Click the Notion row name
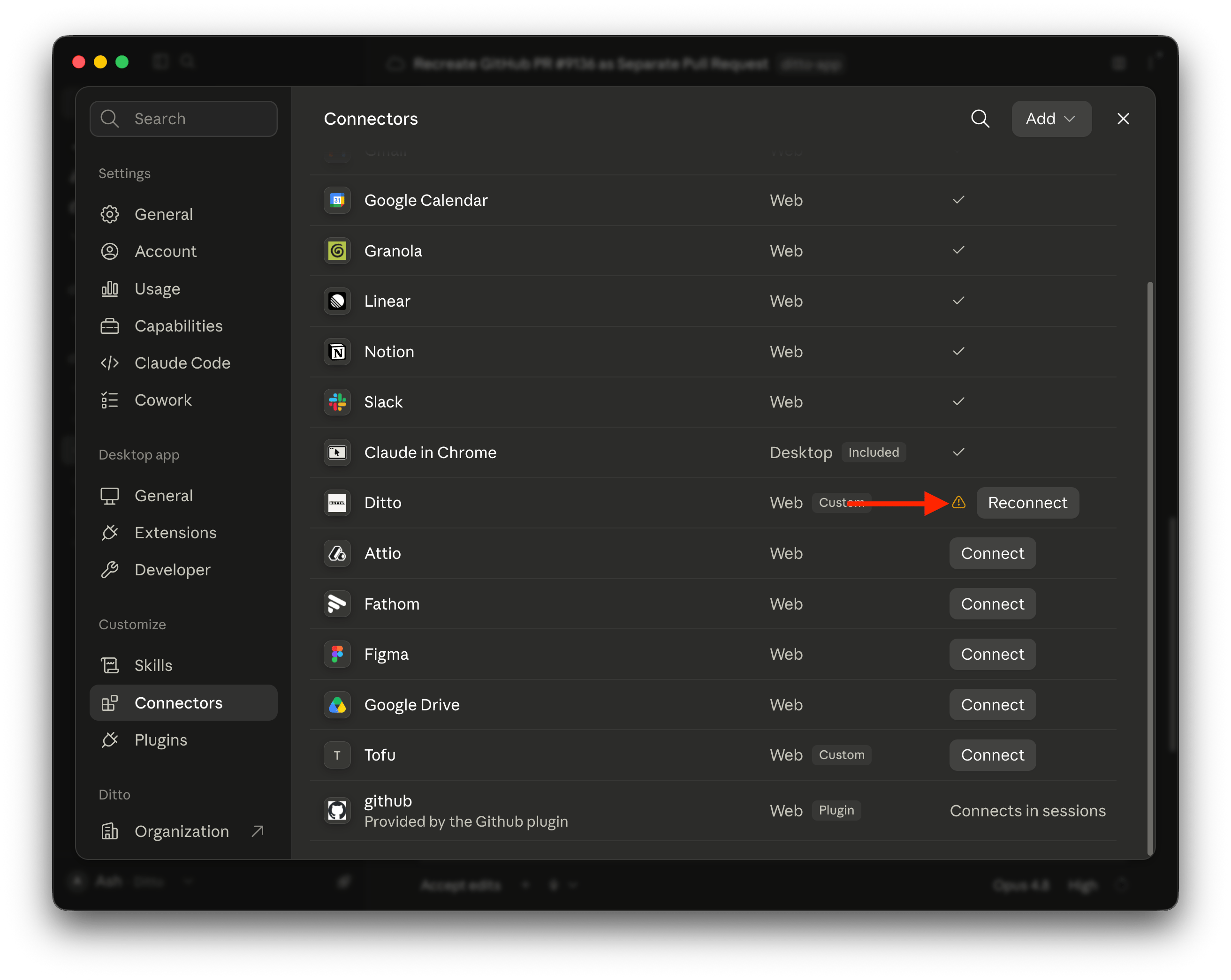 pyautogui.click(x=389, y=352)
